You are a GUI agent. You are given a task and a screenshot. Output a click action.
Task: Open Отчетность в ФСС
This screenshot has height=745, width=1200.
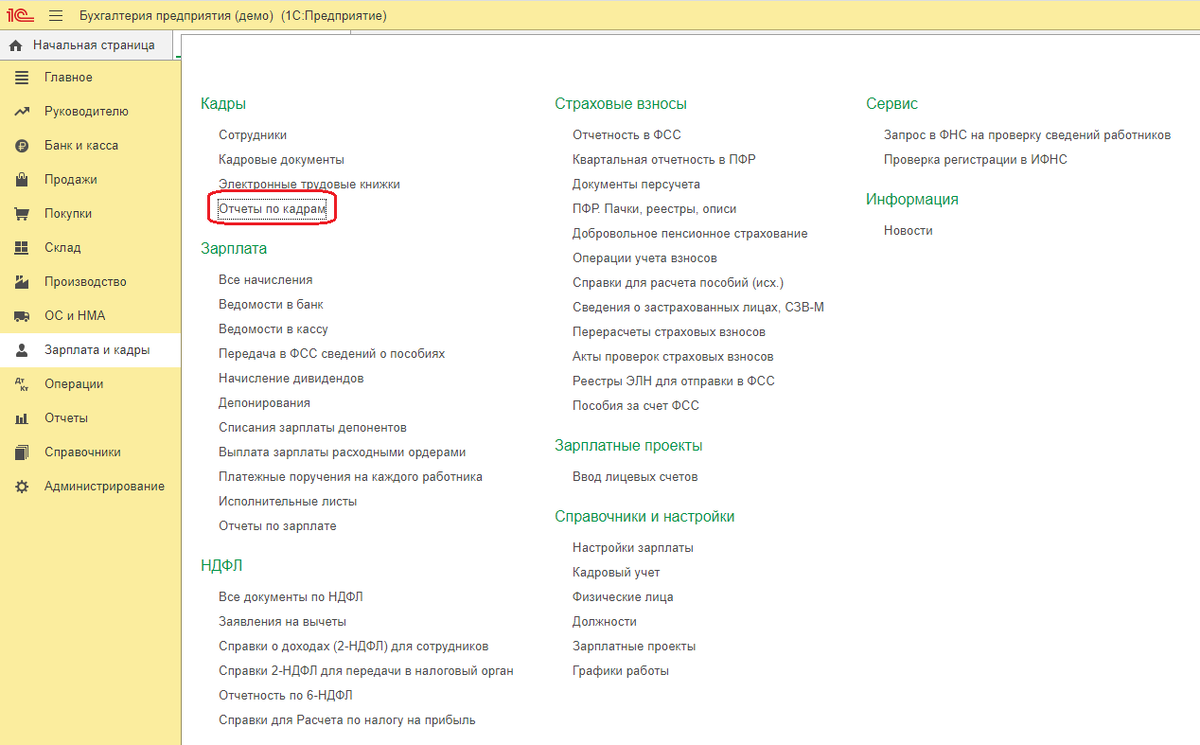[x=626, y=135]
